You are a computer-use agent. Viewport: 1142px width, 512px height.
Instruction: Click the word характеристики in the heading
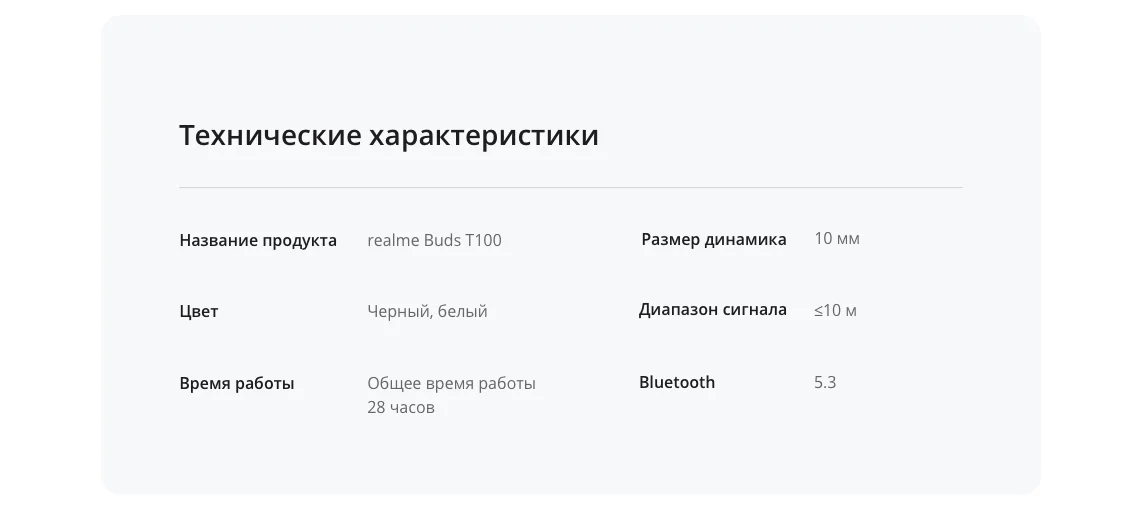(x=484, y=136)
